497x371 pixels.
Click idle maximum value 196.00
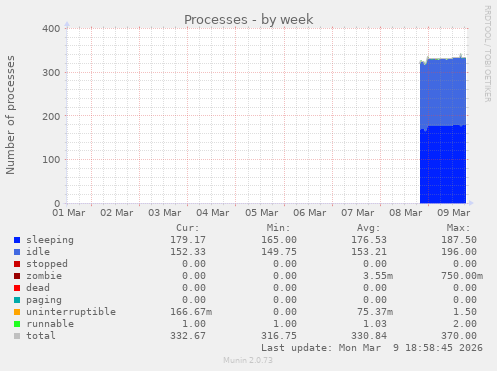[459, 252]
